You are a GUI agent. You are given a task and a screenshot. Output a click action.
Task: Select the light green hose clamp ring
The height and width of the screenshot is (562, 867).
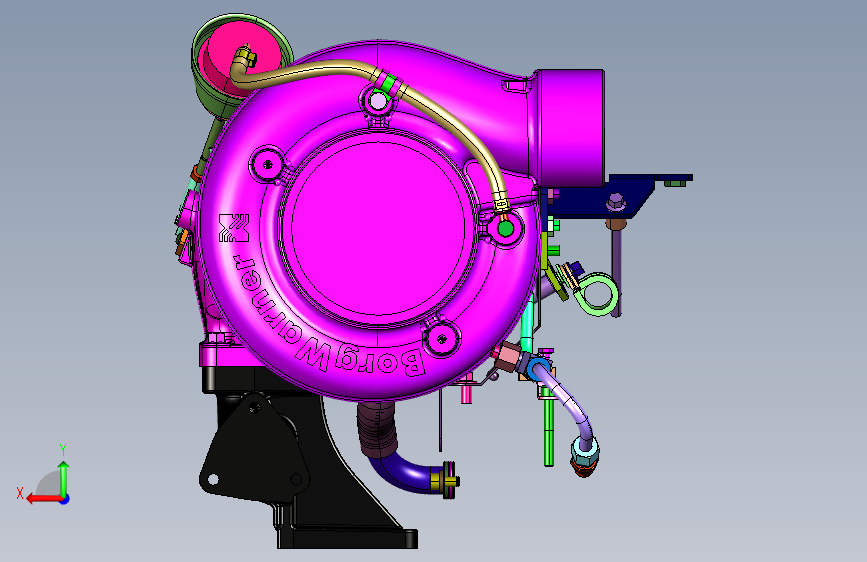(596, 294)
